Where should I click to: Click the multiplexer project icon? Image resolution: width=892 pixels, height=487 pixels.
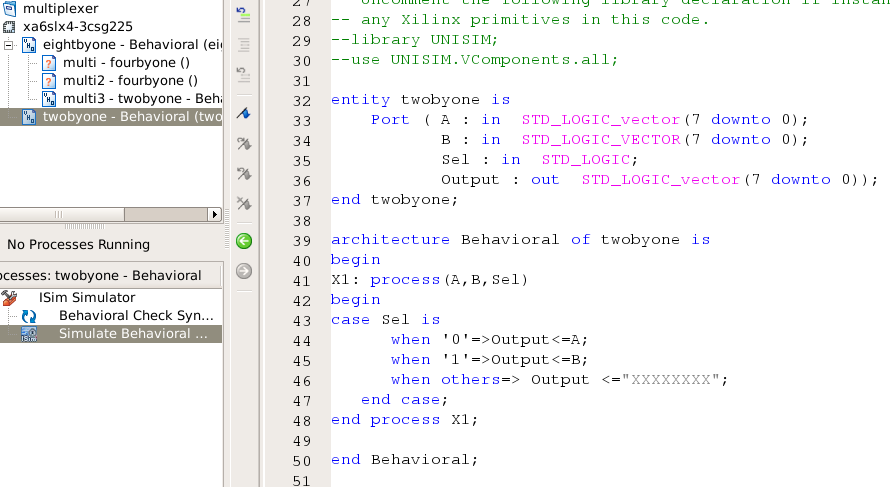pyautogui.click(x=9, y=8)
